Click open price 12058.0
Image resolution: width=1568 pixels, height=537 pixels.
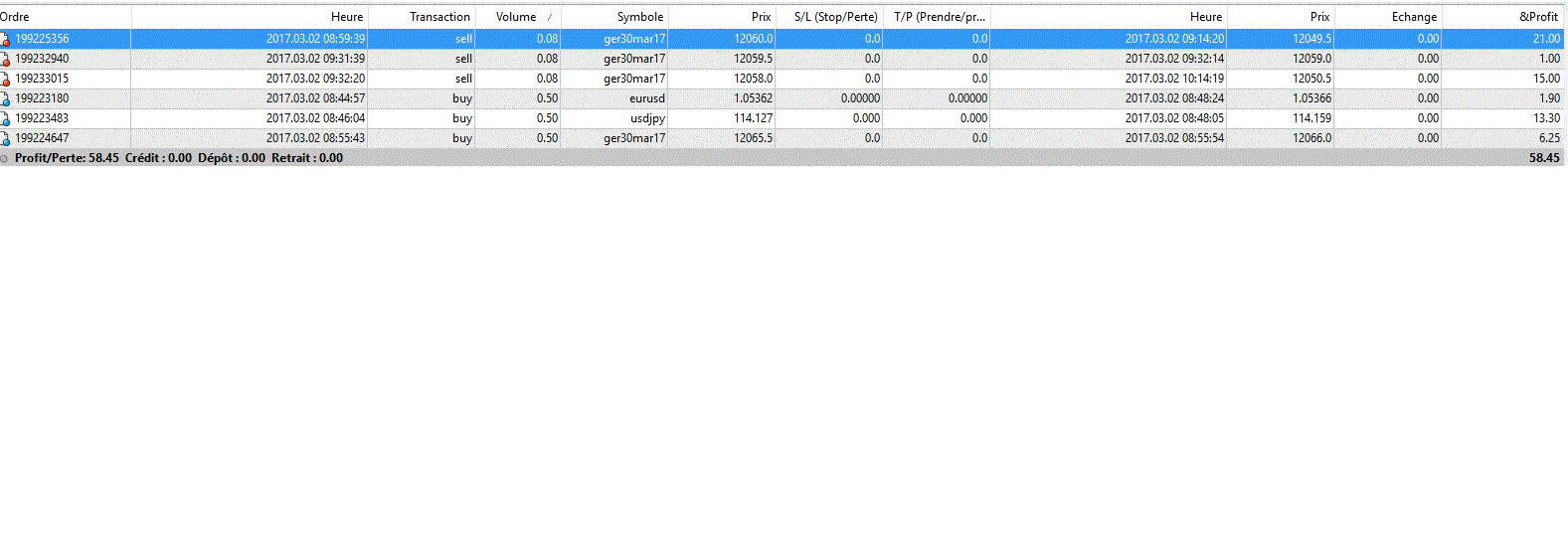754,79
